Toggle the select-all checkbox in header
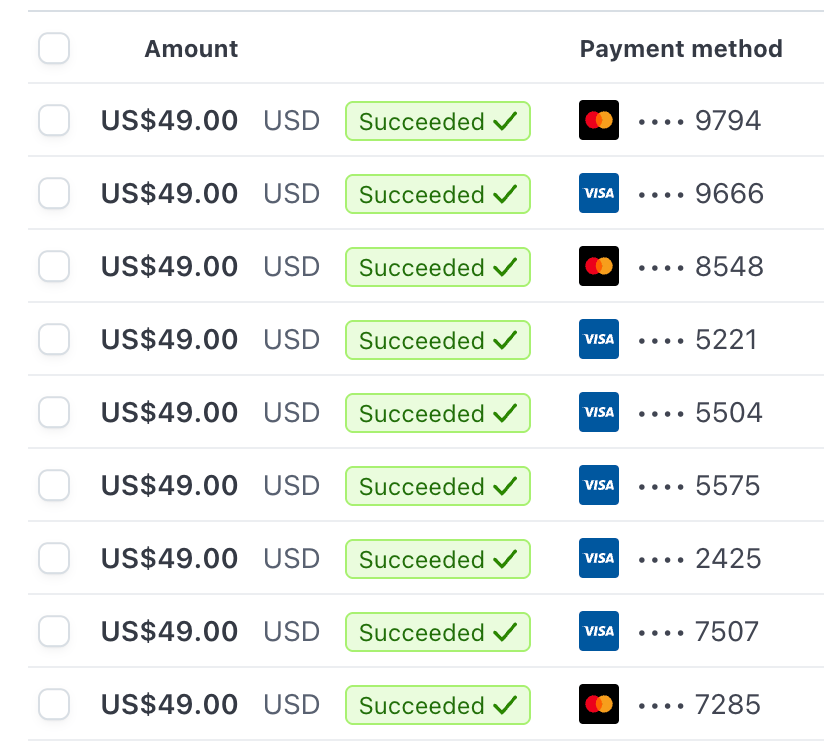The height and width of the screenshot is (752, 824). (54, 48)
